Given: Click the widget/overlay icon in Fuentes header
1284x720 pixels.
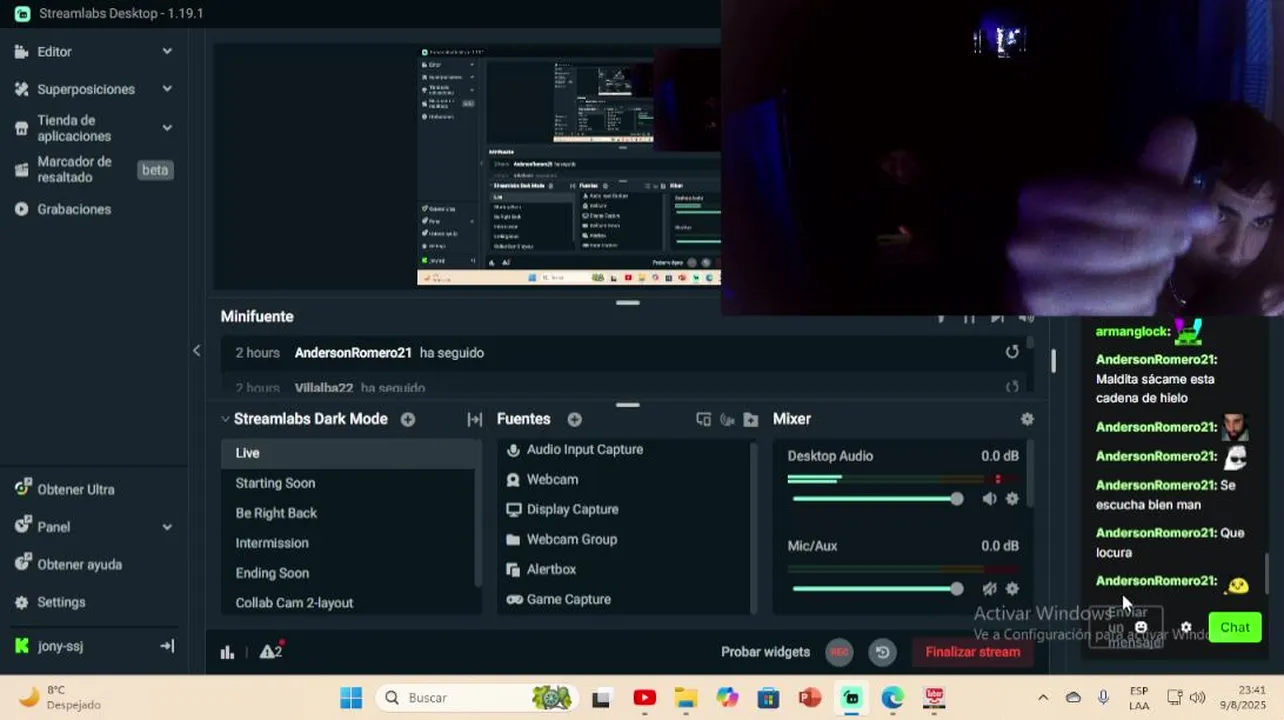Looking at the screenshot, I should [x=703, y=419].
